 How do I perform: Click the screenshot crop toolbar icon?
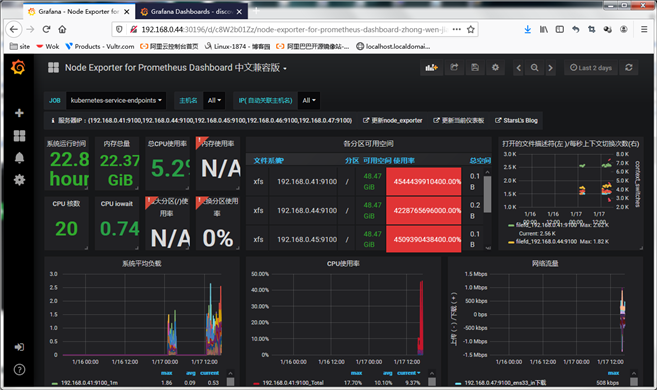coord(591,29)
